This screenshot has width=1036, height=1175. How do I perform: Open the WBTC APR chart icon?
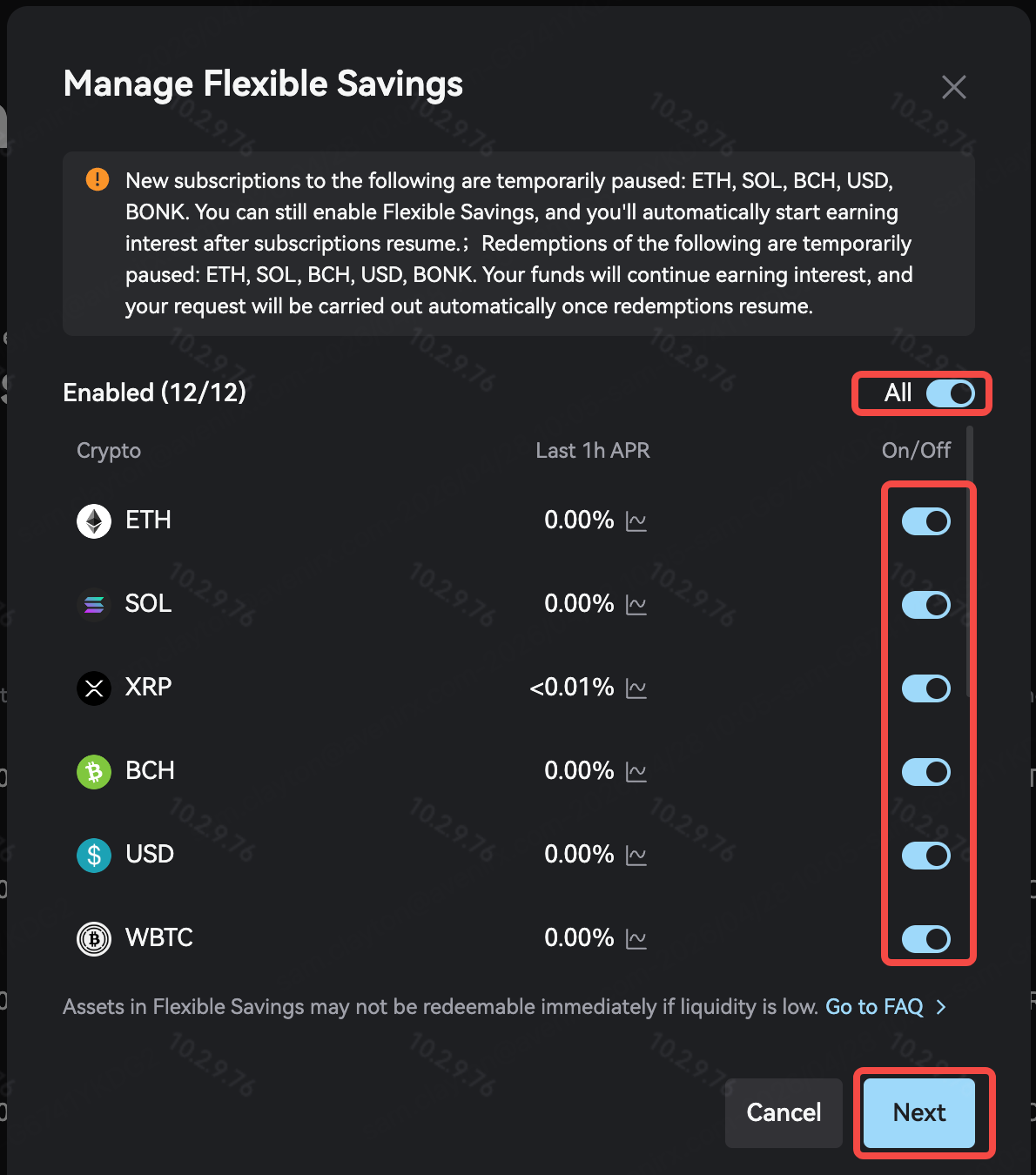636,940
